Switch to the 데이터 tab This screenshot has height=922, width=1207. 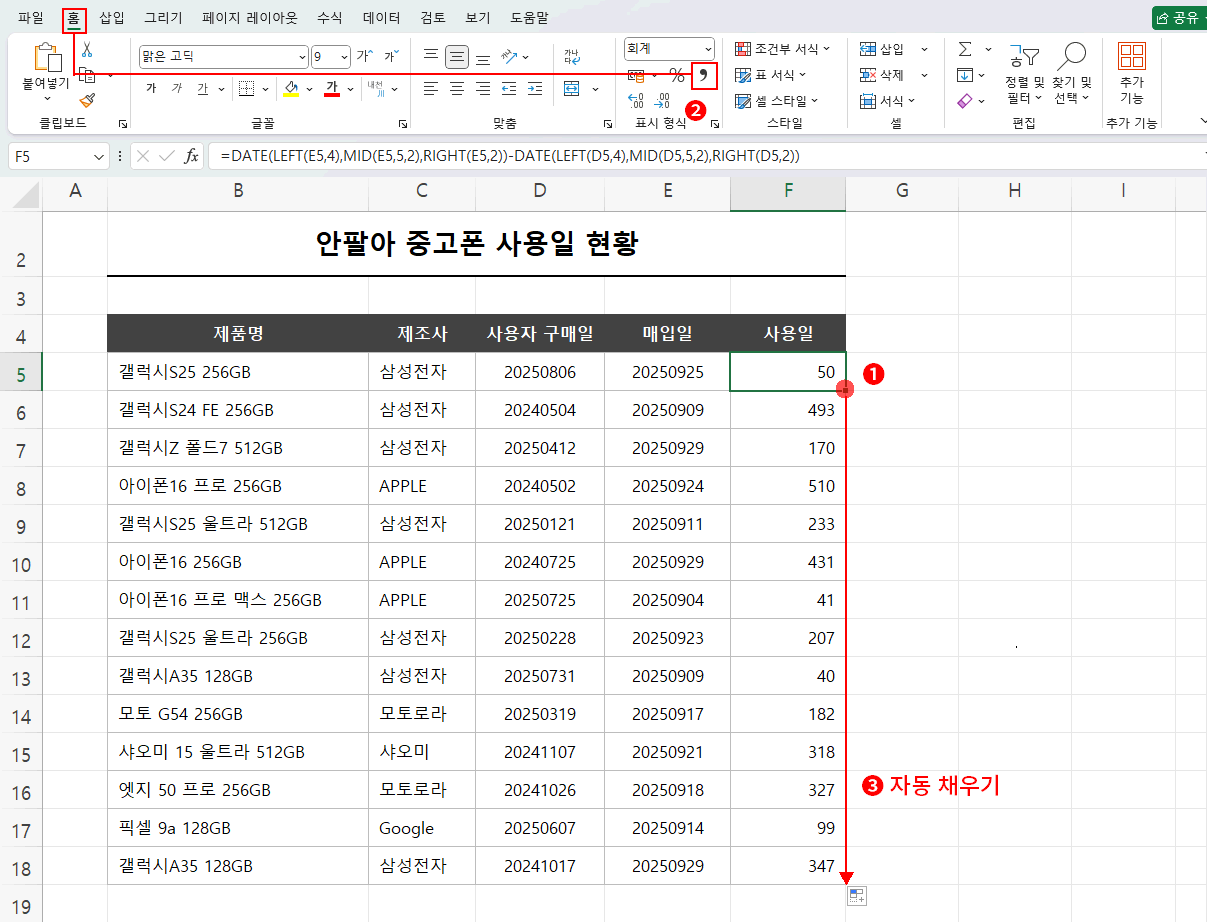(x=382, y=18)
